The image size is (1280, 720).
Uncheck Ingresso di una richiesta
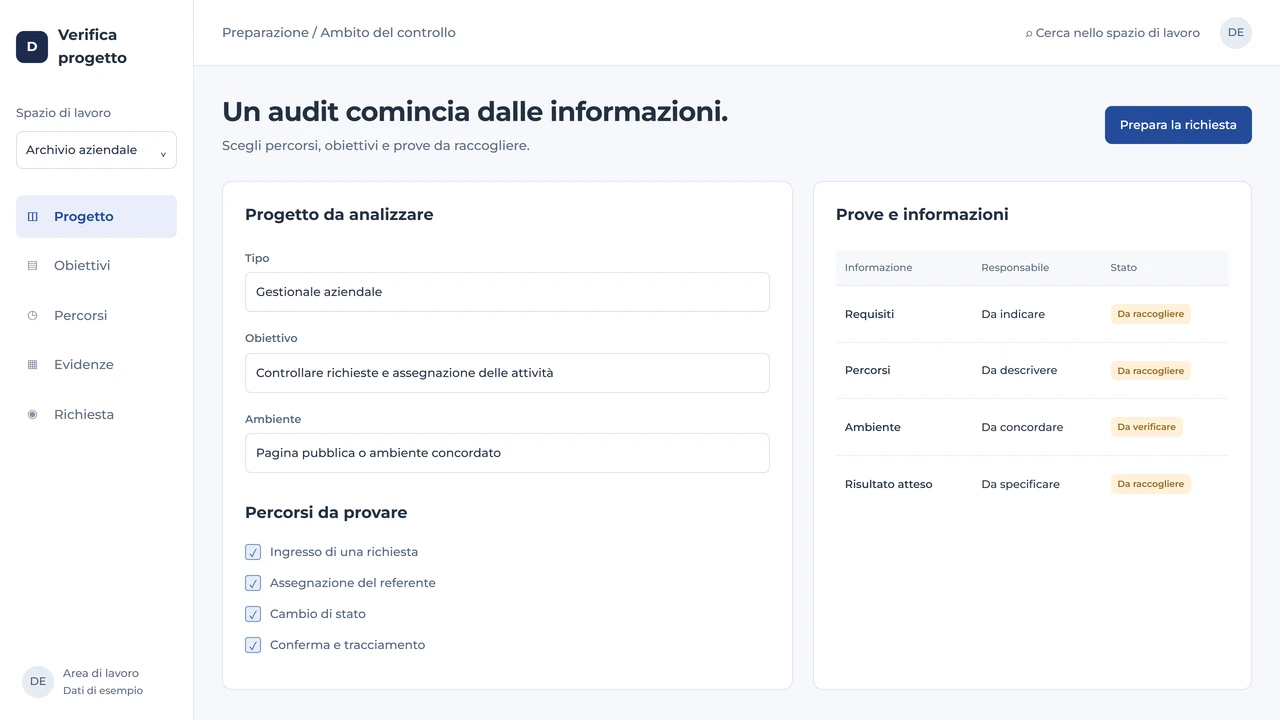pos(253,552)
